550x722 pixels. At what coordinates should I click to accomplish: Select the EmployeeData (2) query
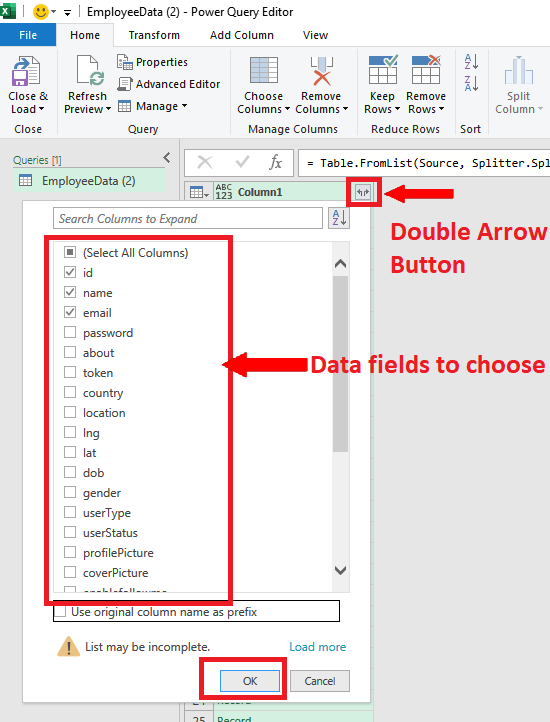pyautogui.click(x=89, y=181)
